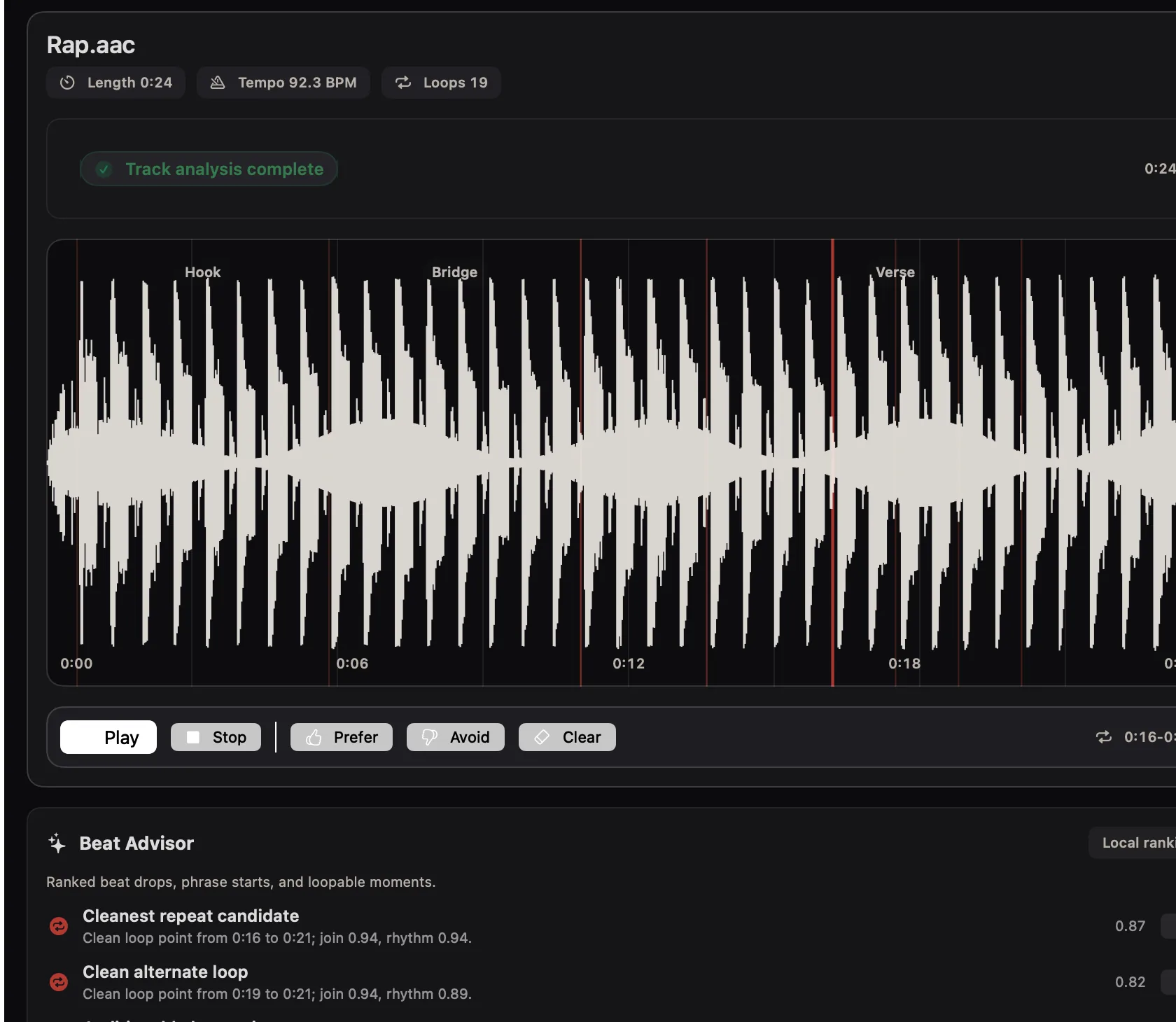
Task: Mark the selection with Avoid
Action: pos(456,737)
